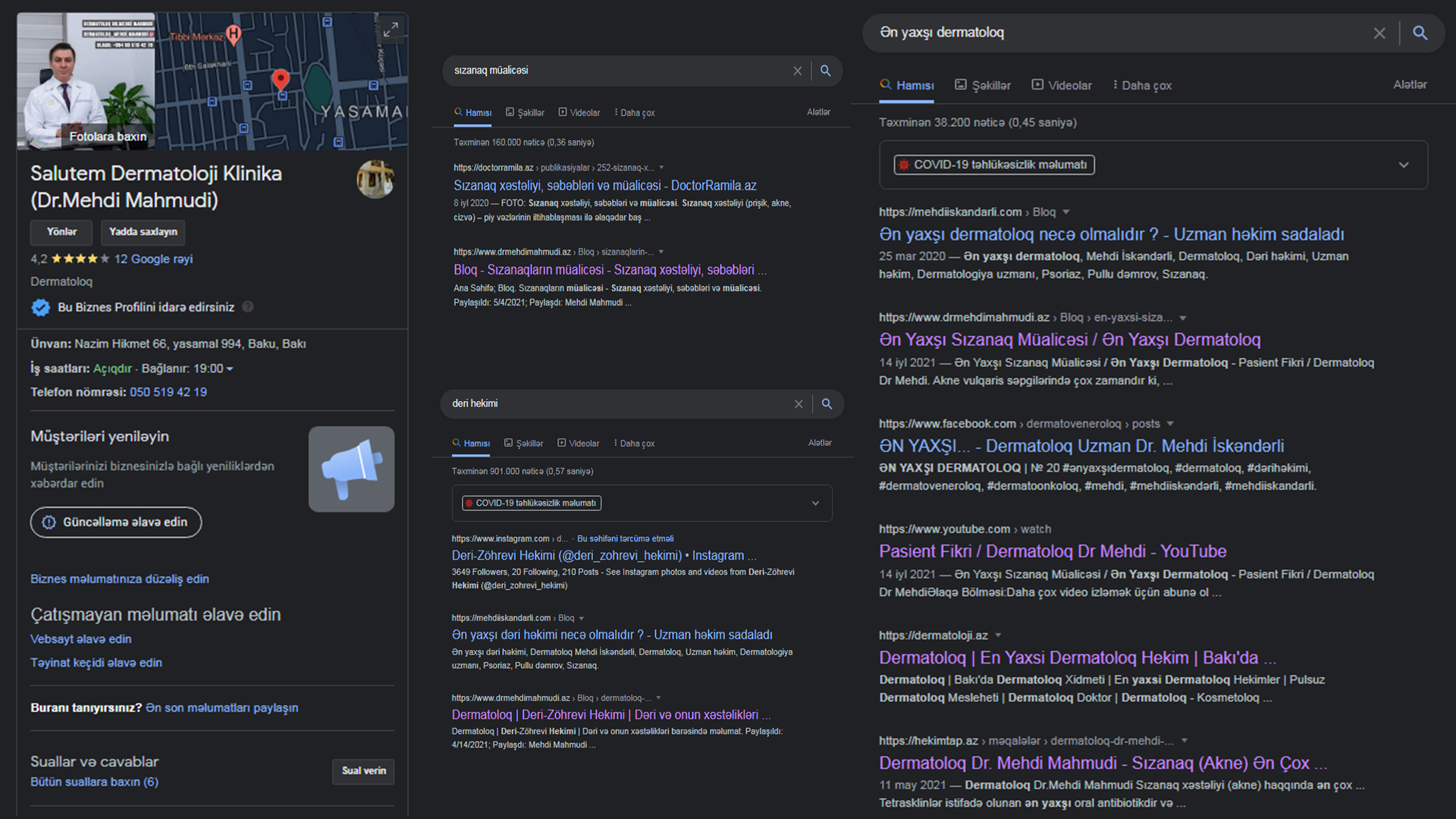Viewport: 1456px width, 819px height.
Task: Open Biznes məlumatınıza düzəliş edin link
Action: pos(120,579)
